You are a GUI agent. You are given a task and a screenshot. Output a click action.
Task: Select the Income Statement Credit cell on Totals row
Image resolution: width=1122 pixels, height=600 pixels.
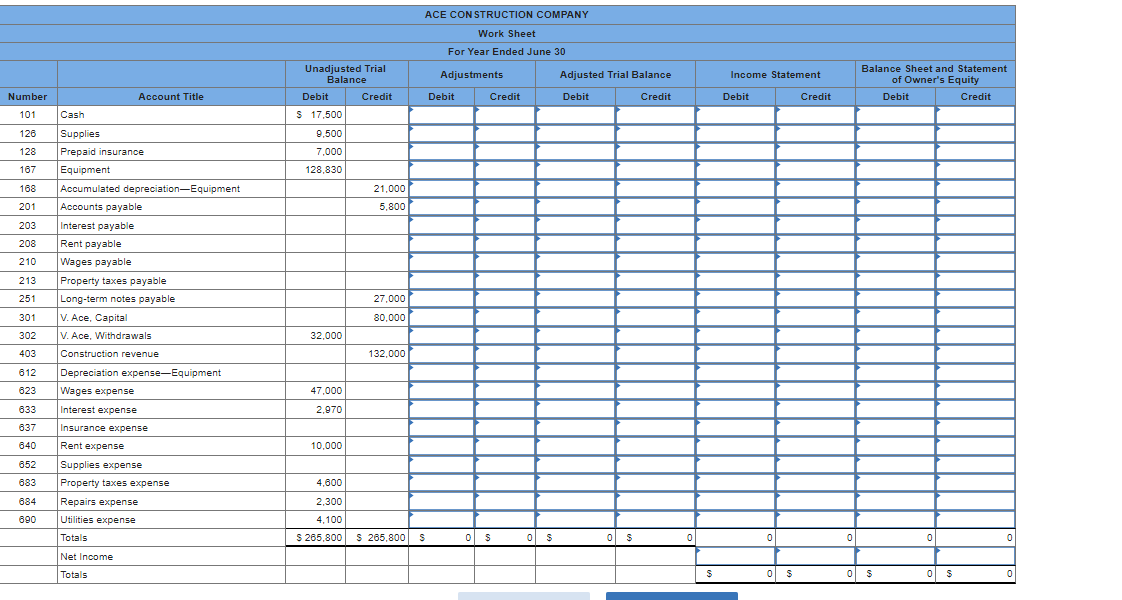point(815,537)
